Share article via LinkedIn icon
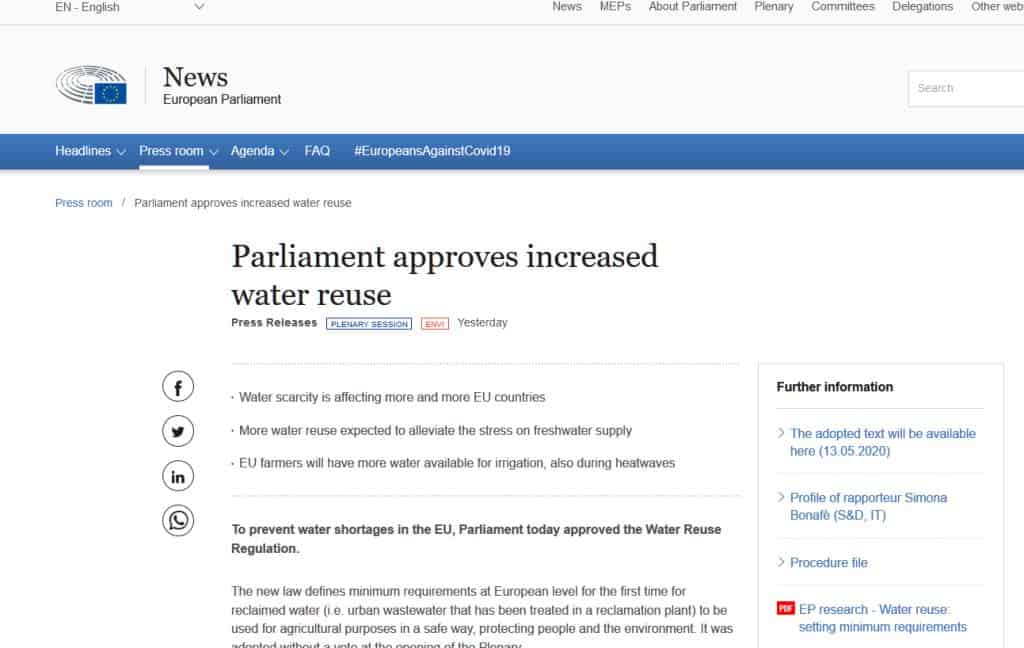 [178, 476]
